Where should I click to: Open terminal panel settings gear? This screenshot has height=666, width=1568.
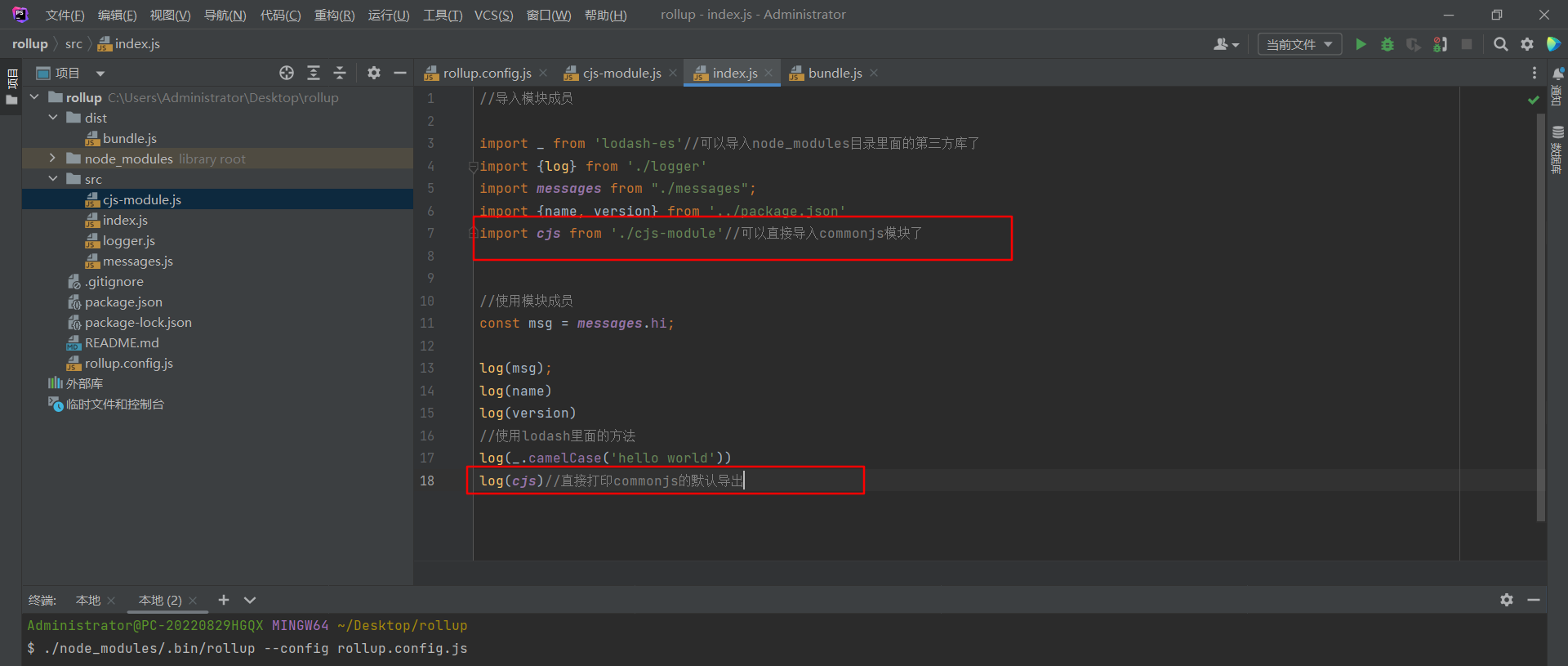(1507, 600)
